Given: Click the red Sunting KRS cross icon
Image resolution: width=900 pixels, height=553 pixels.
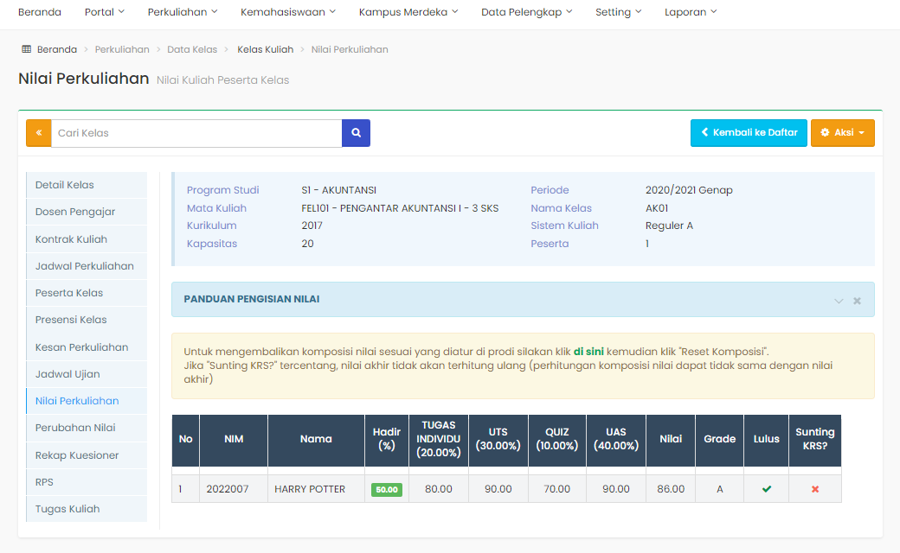Looking at the screenshot, I should (x=815, y=489).
